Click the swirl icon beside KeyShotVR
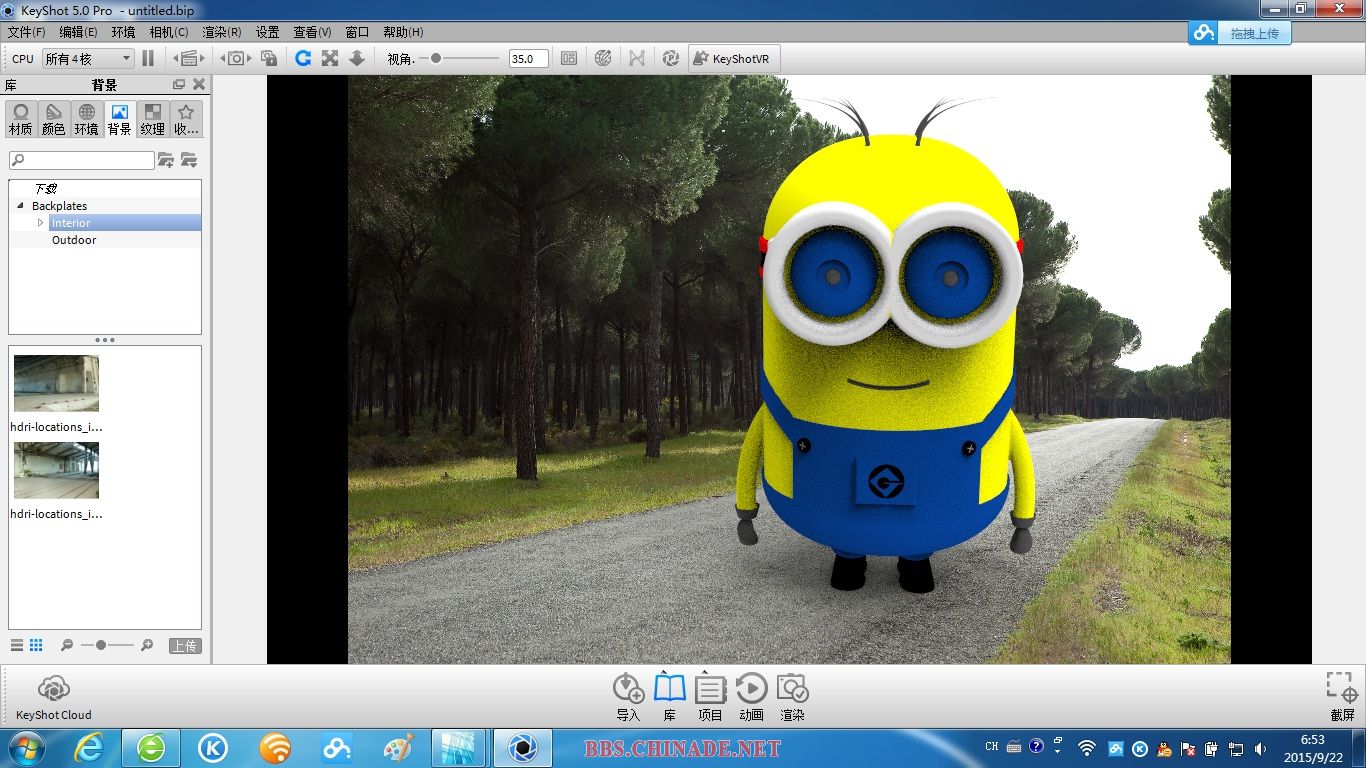The image size is (1366, 768). [671, 58]
